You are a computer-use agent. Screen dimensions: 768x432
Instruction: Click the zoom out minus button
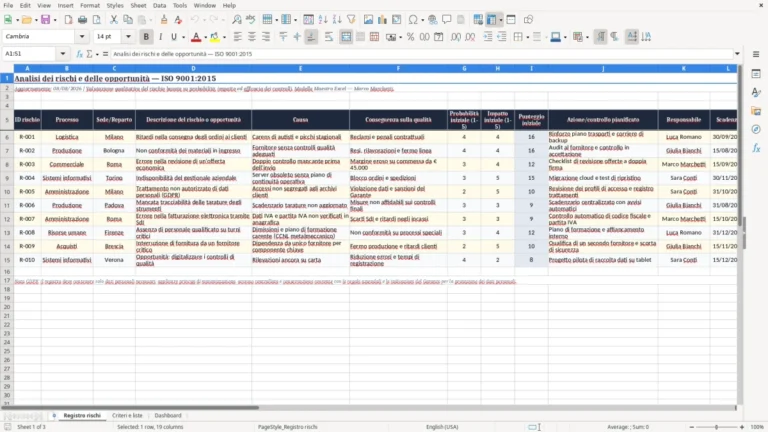pyautogui.click(x=692, y=427)
